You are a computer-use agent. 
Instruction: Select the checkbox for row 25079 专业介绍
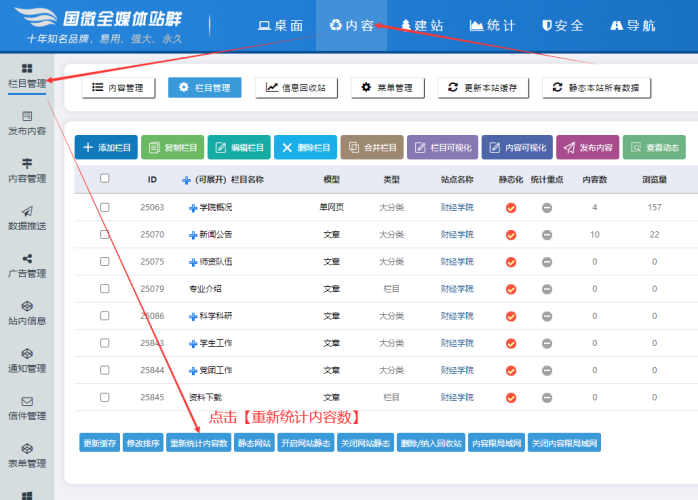coord(105,289)
